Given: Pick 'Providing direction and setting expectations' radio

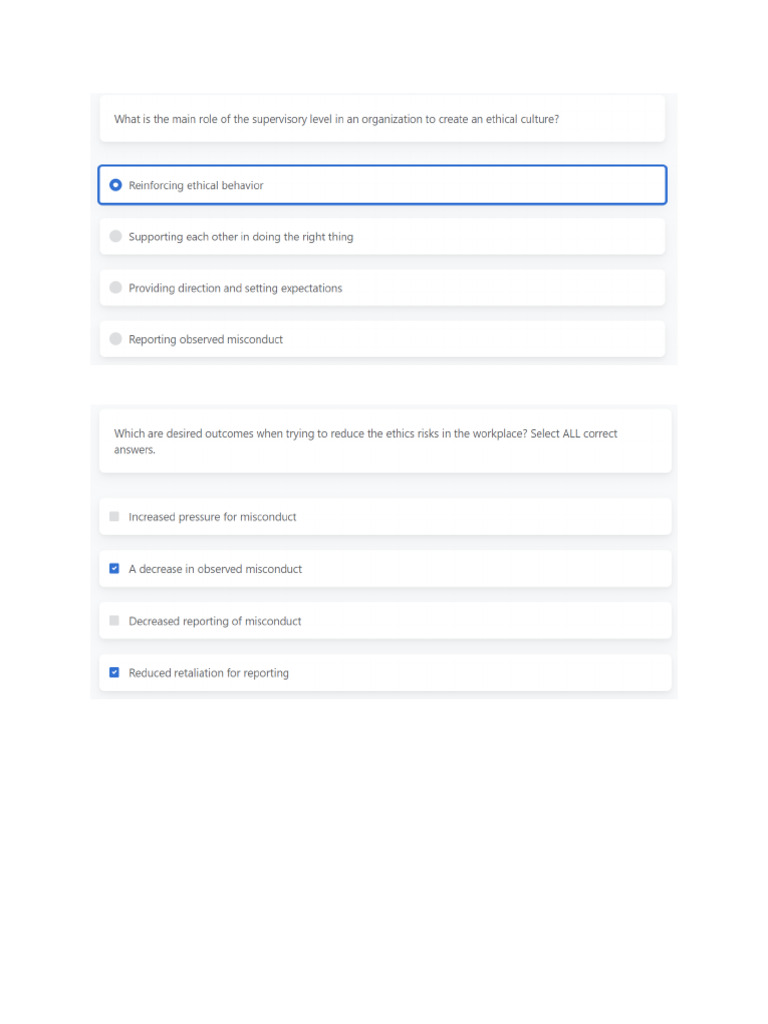Looking at the screenshot, I should tap(116, 288).
